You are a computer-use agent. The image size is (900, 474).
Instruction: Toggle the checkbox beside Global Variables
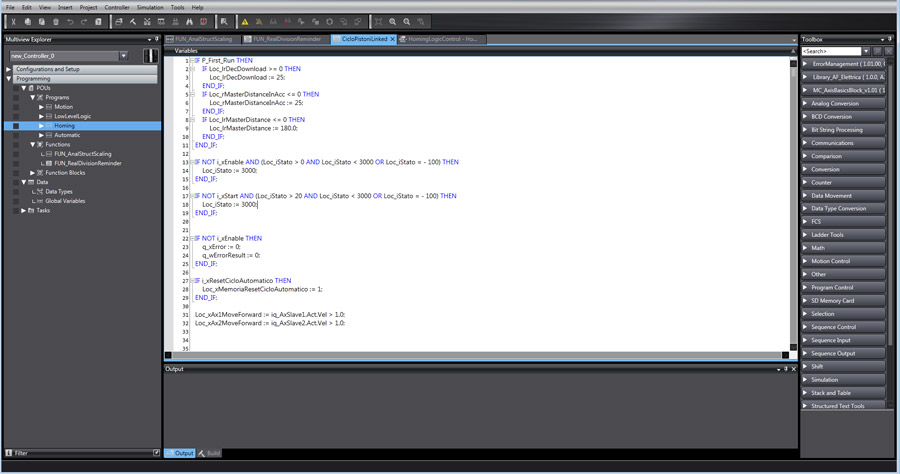[x=16, y=201]
